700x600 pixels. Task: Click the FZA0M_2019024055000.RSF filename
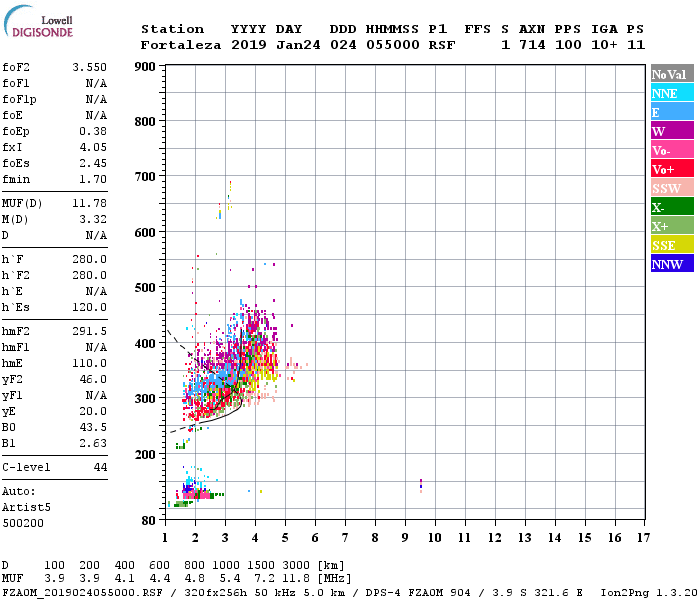82,592
